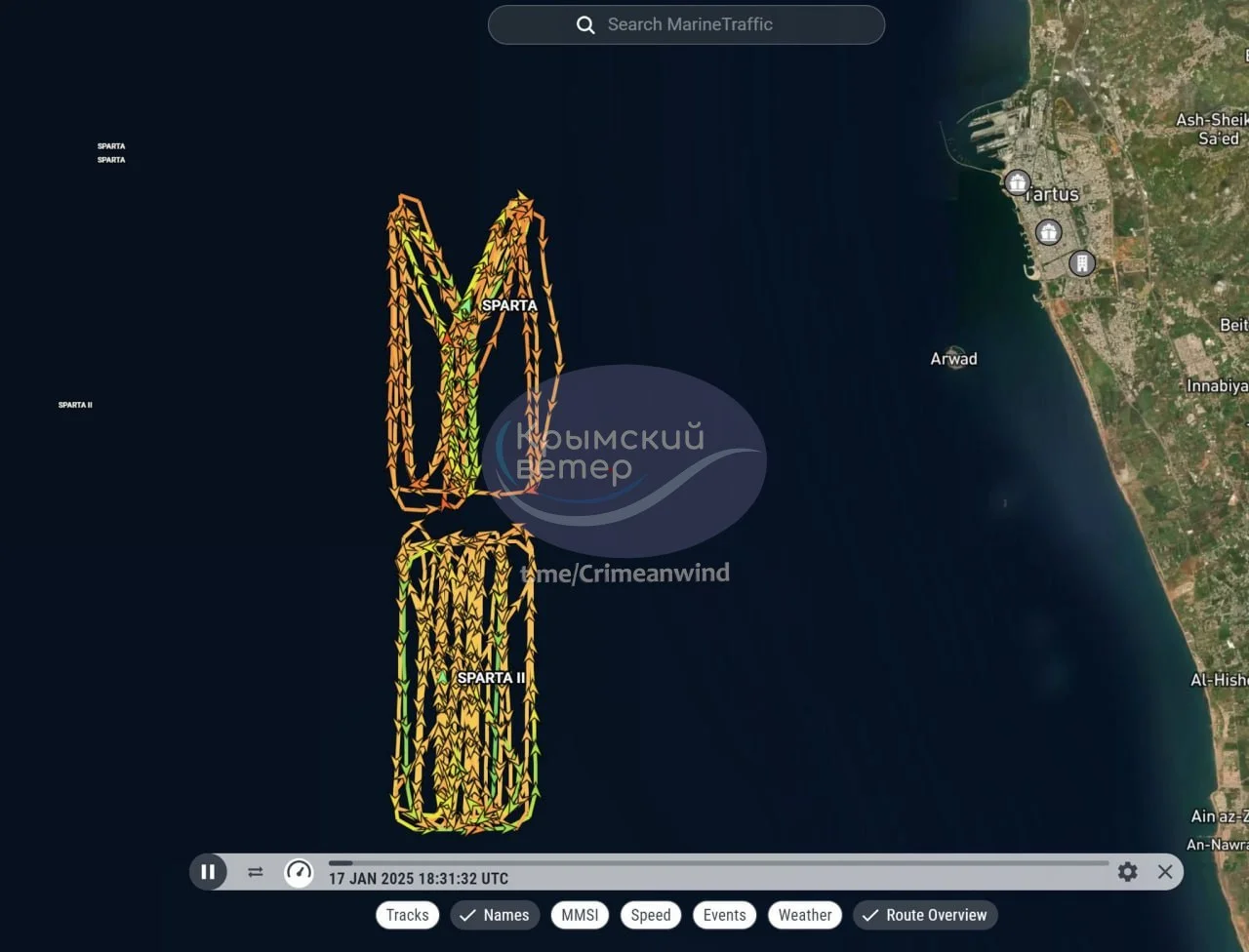Disable the Route Overview option
Viewport: 1249px width, 952px height.
pos(925,915)
